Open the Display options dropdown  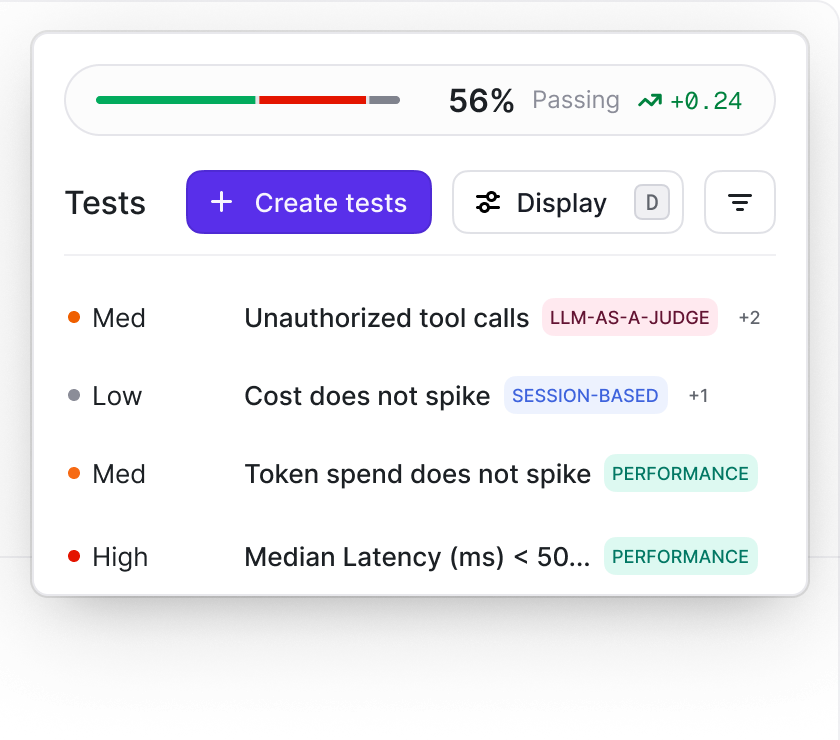(568, 202)
